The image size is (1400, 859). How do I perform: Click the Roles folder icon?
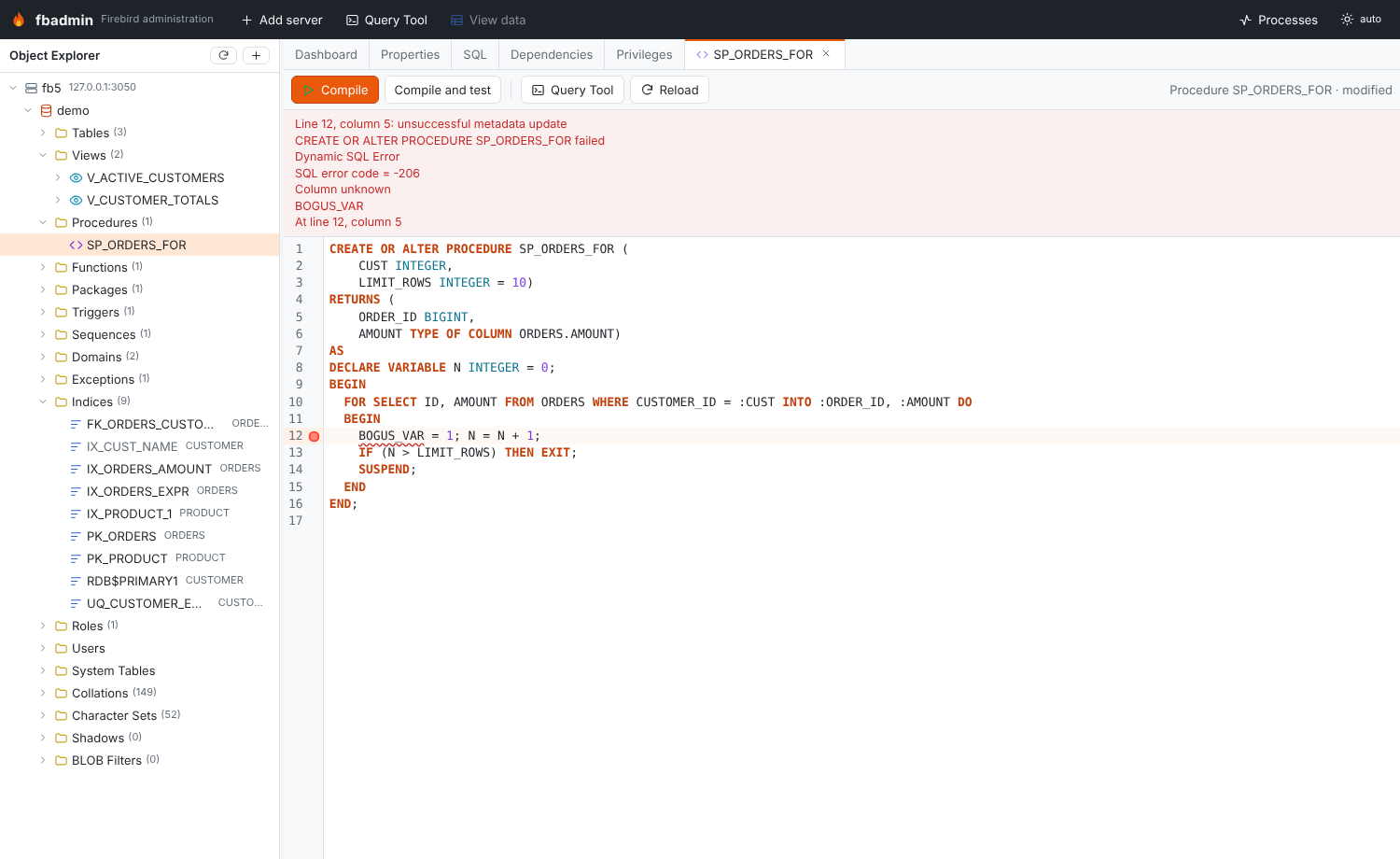click(x=61, y=626)
